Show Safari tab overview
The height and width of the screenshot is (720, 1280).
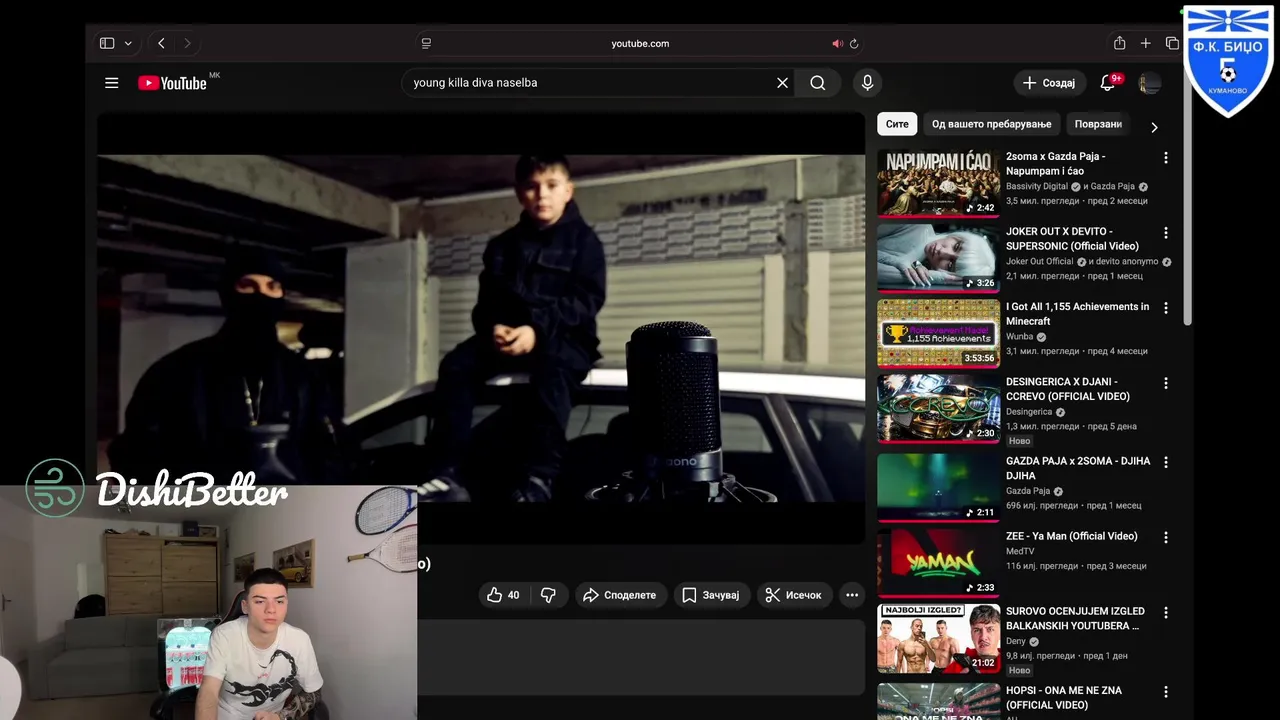pos(1172,43)
